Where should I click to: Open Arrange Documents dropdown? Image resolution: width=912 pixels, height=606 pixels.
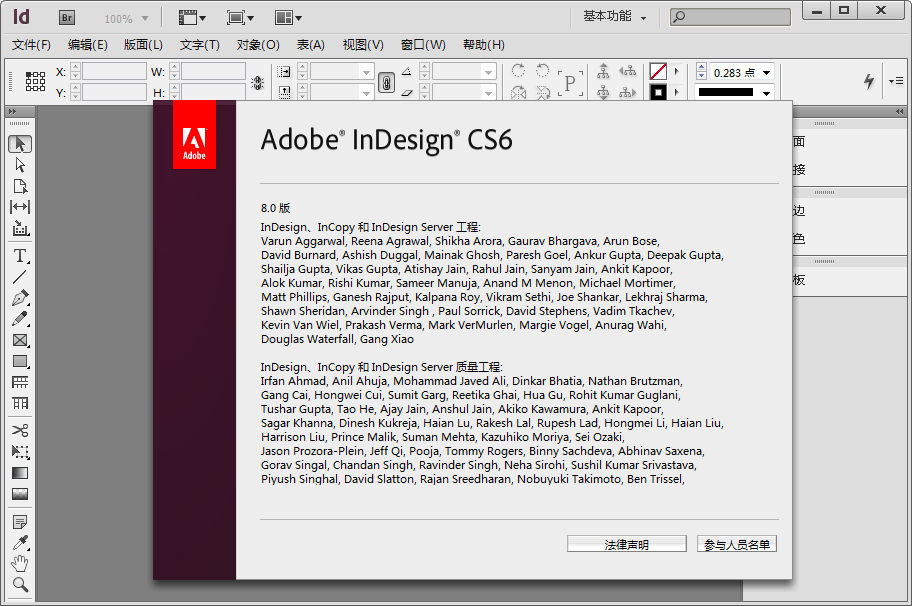288,18
